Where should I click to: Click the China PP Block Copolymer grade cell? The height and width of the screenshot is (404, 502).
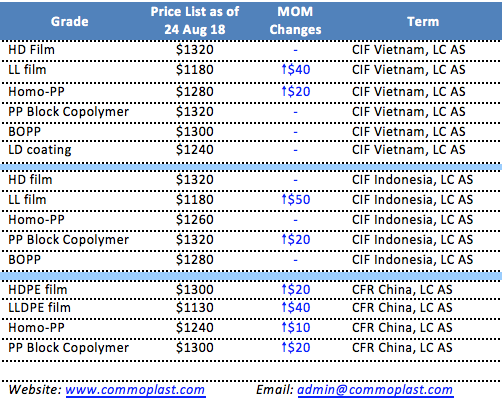68,348
